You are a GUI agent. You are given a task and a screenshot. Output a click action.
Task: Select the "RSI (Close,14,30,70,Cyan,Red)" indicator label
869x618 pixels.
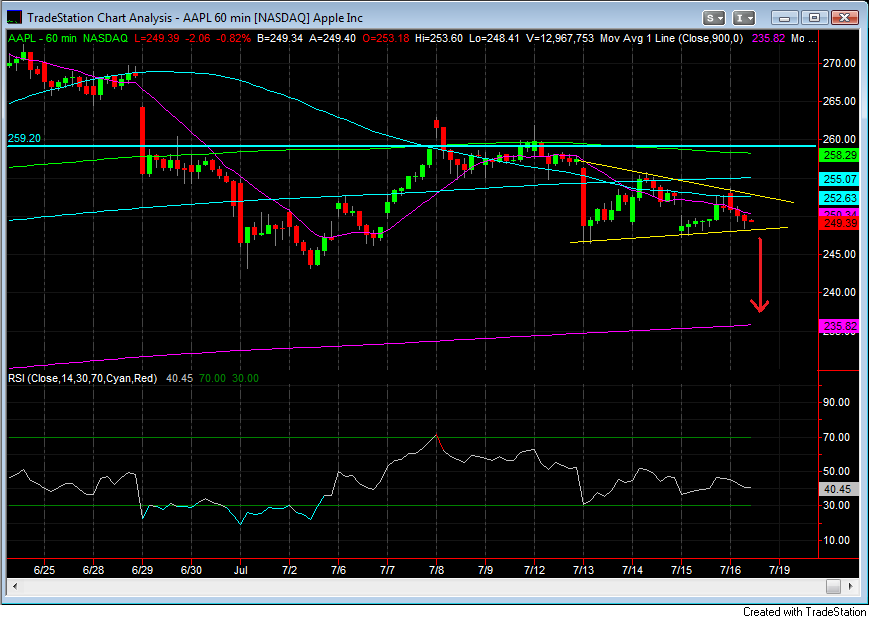82,379
